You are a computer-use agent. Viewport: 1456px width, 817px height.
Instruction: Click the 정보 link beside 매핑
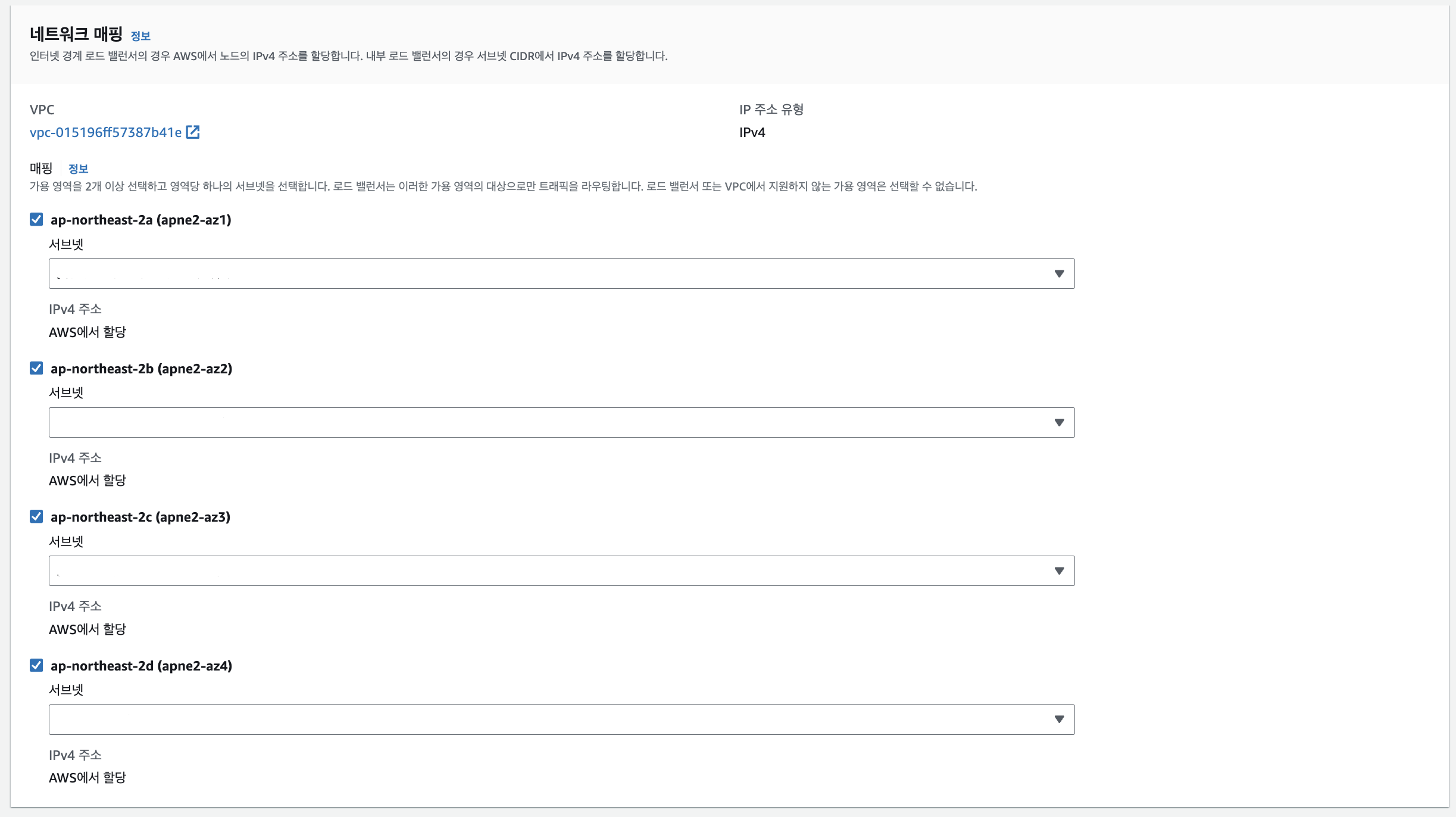click(x=78, y=169)
